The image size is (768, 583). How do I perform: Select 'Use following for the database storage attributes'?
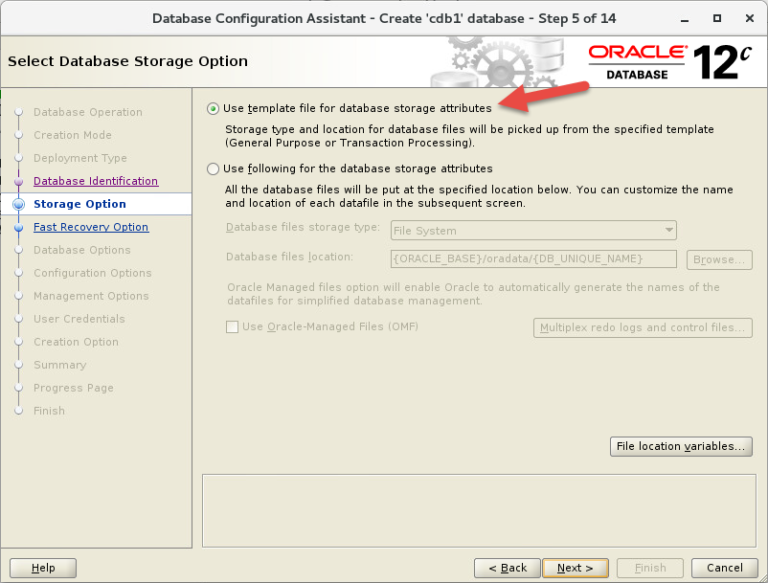pyautogui.click(x=213, y=169)
